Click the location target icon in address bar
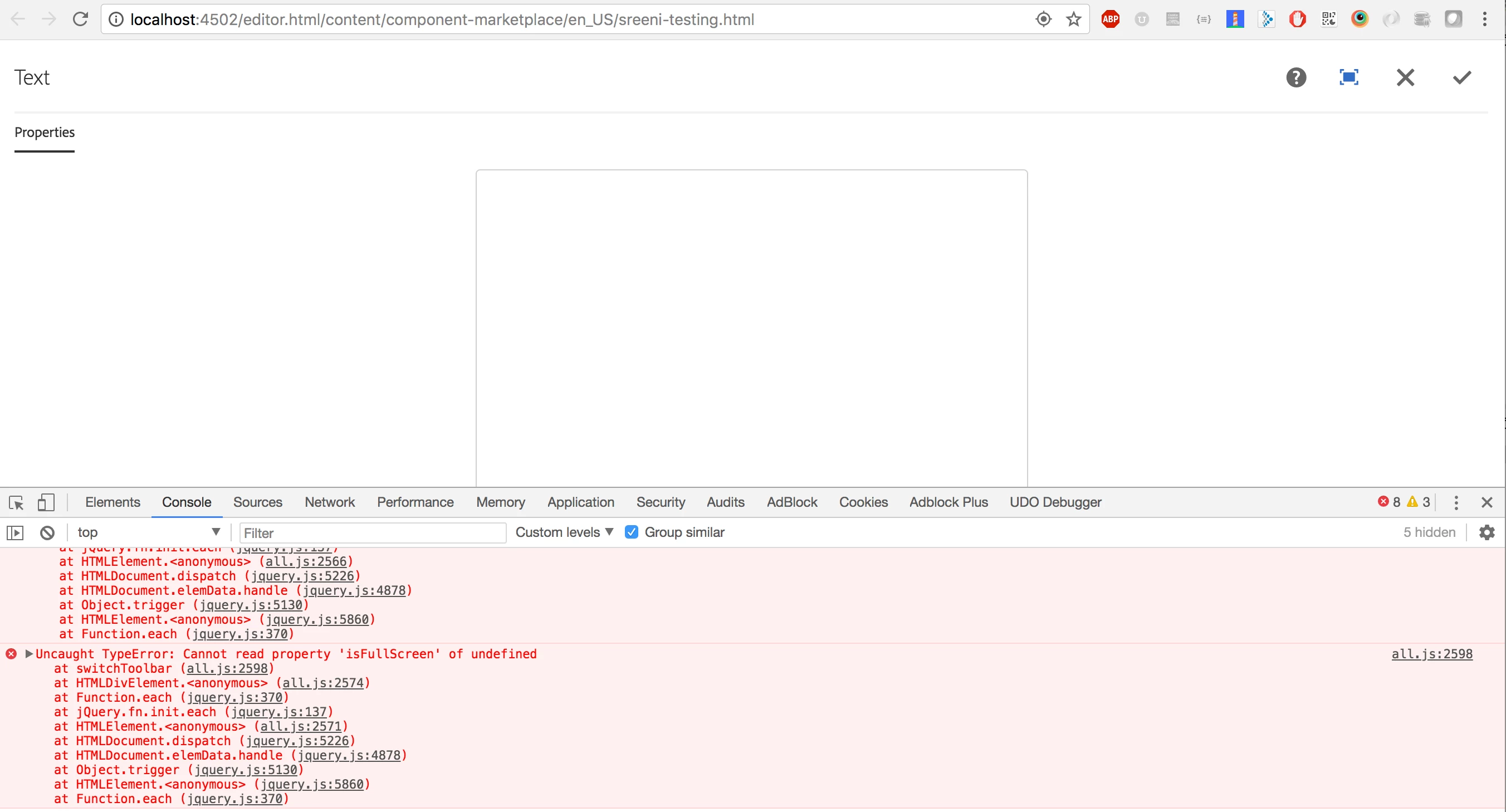The image size is (1506, 812). coord(1043,19)
